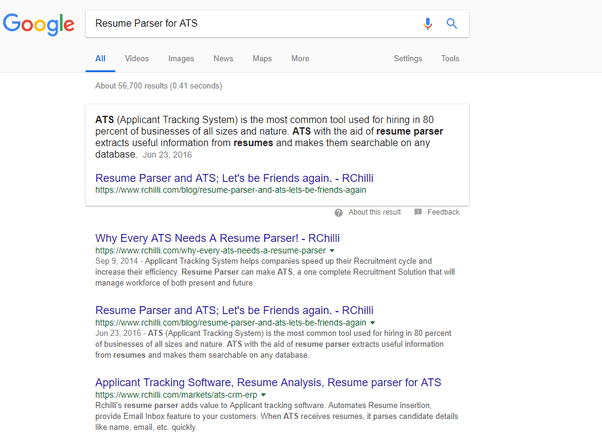Open Applicant Tracking Software, Resume Analysis result
Image resolution: width=602 pixels, height=445 pixels.
(268, 382)
